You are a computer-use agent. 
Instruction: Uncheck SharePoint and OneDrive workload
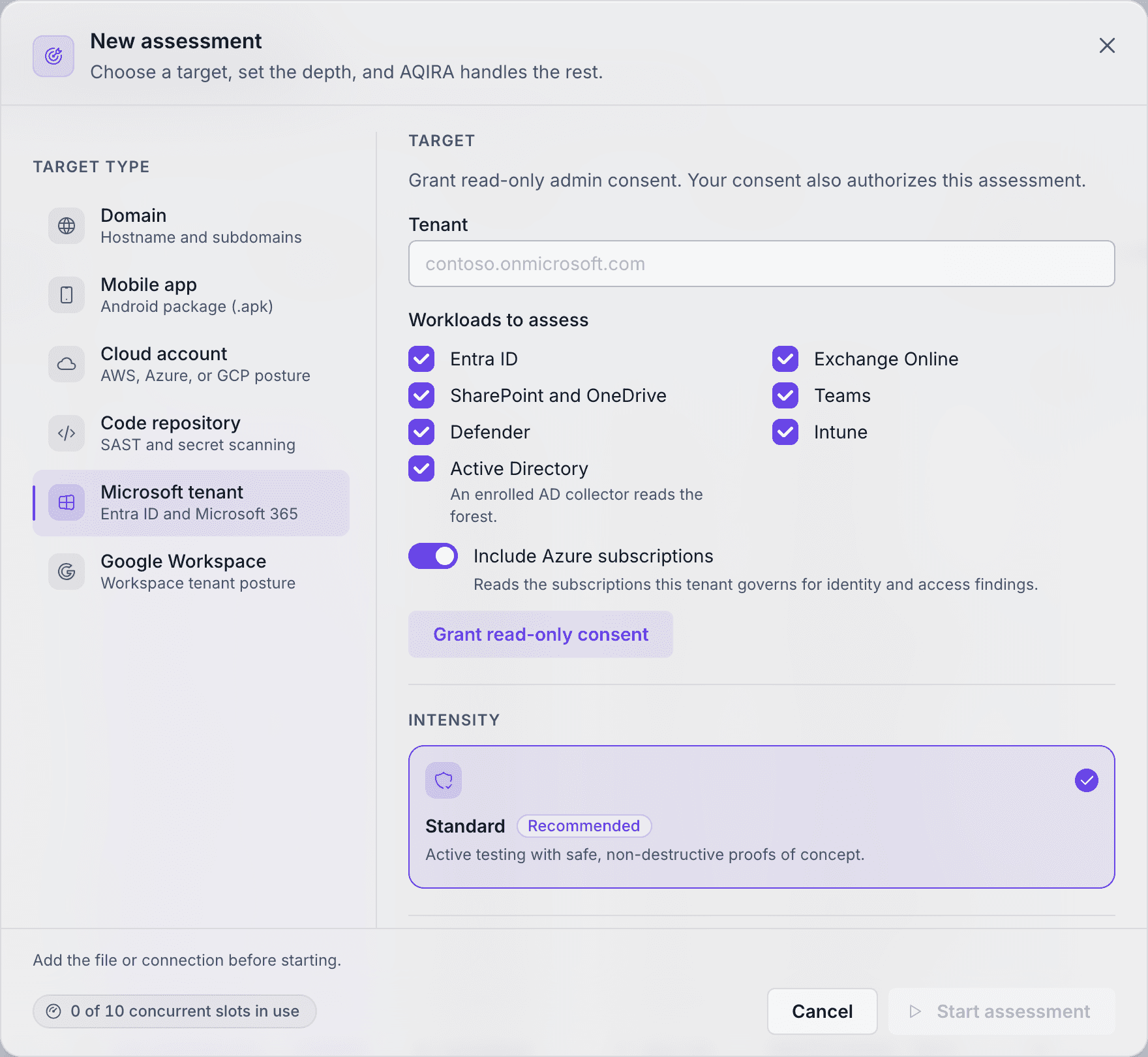point(421,395)
